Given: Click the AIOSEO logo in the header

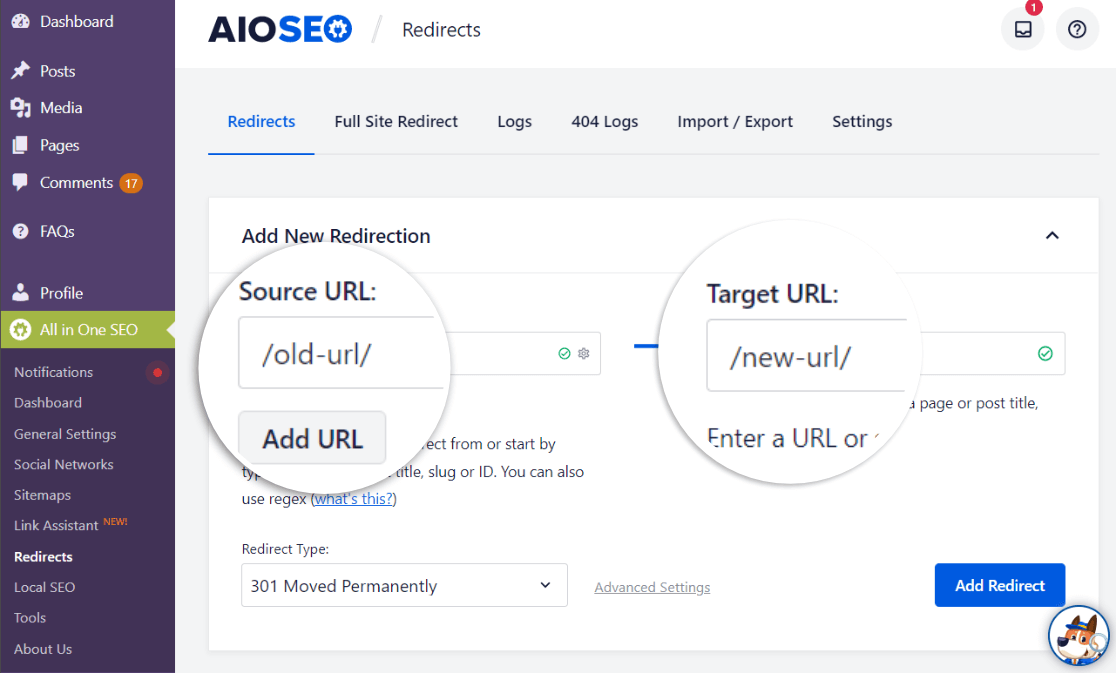Looking at the screenshot, I should (280, 29).
